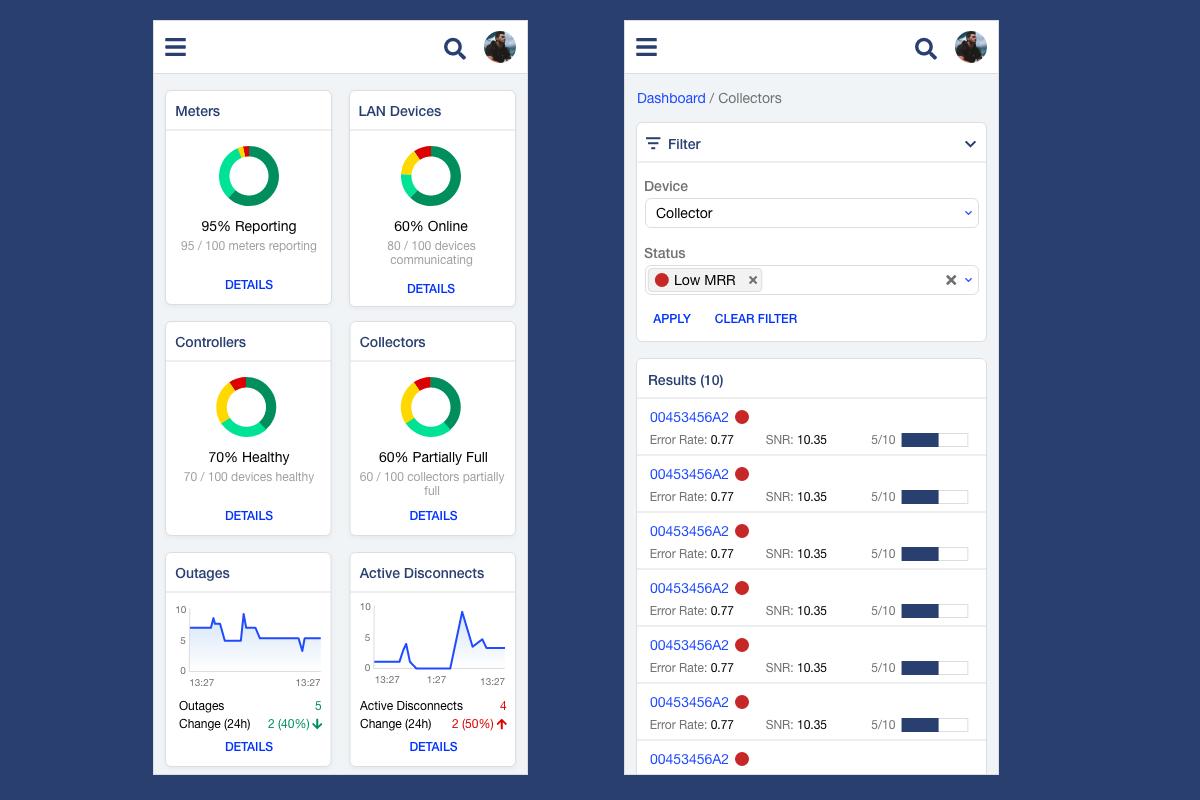Click the 60% Online label
Image resolution: width=1200 pixels, height=800 pixels.
tap(431, 226)
